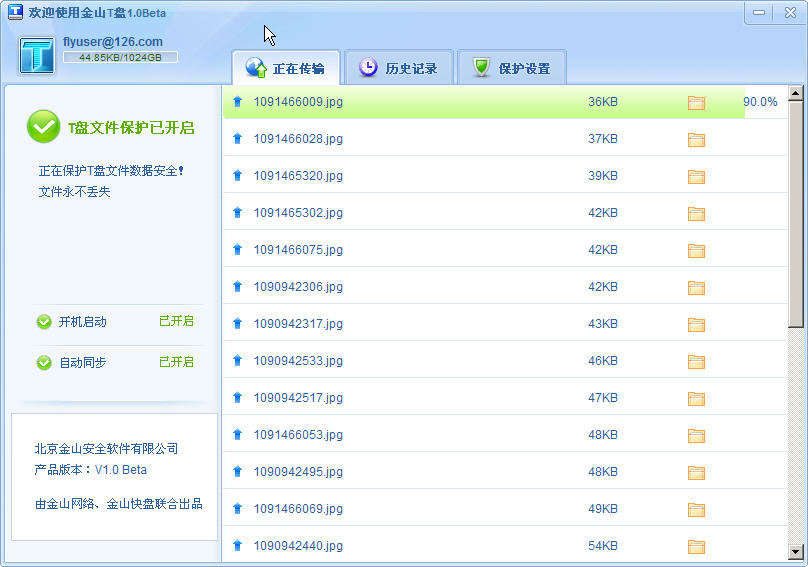Toggle 开机启动 已开启 status
This screenshot has width=808, height=567.
pos(176,321)
